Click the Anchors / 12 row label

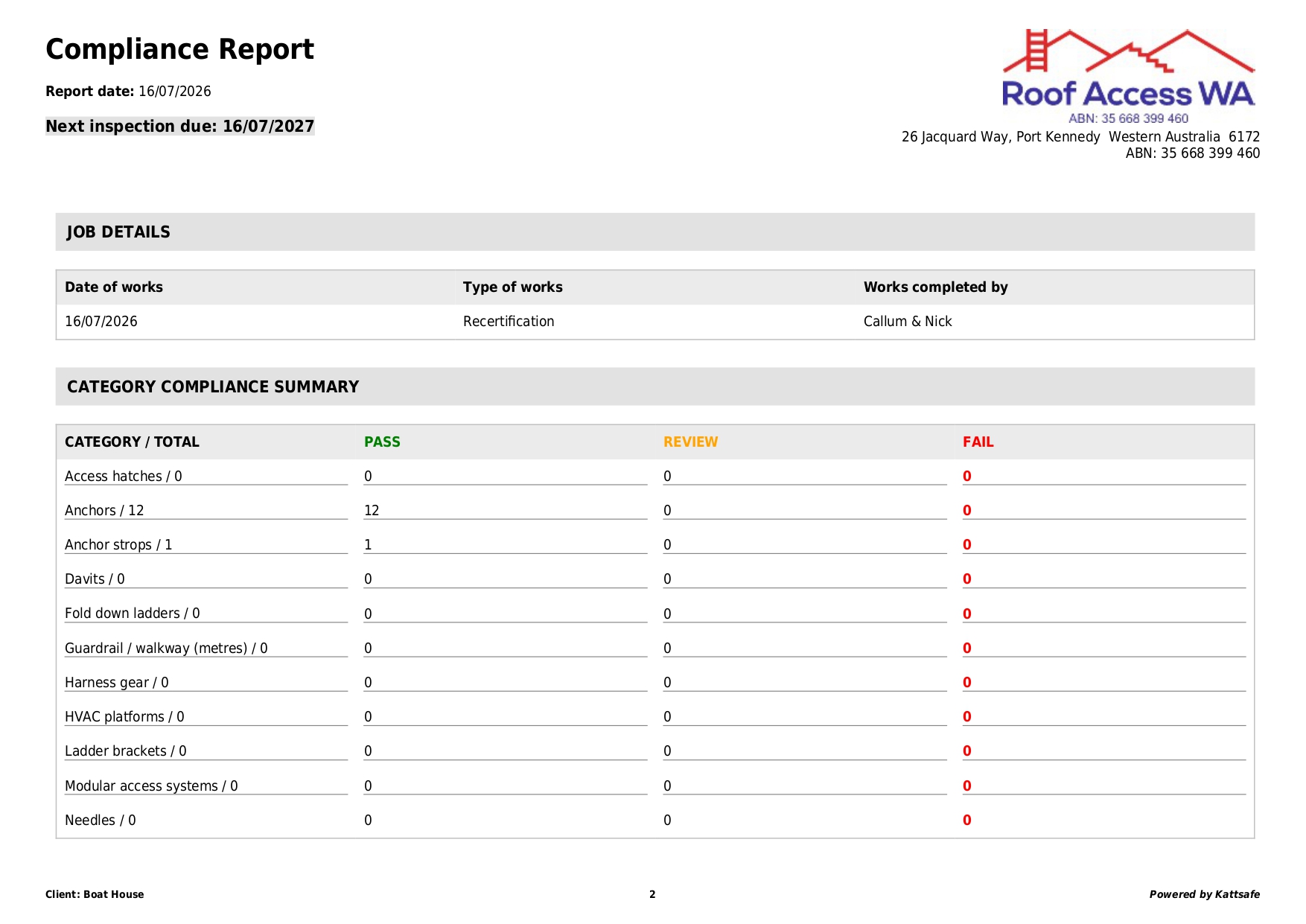coord(104,510)
